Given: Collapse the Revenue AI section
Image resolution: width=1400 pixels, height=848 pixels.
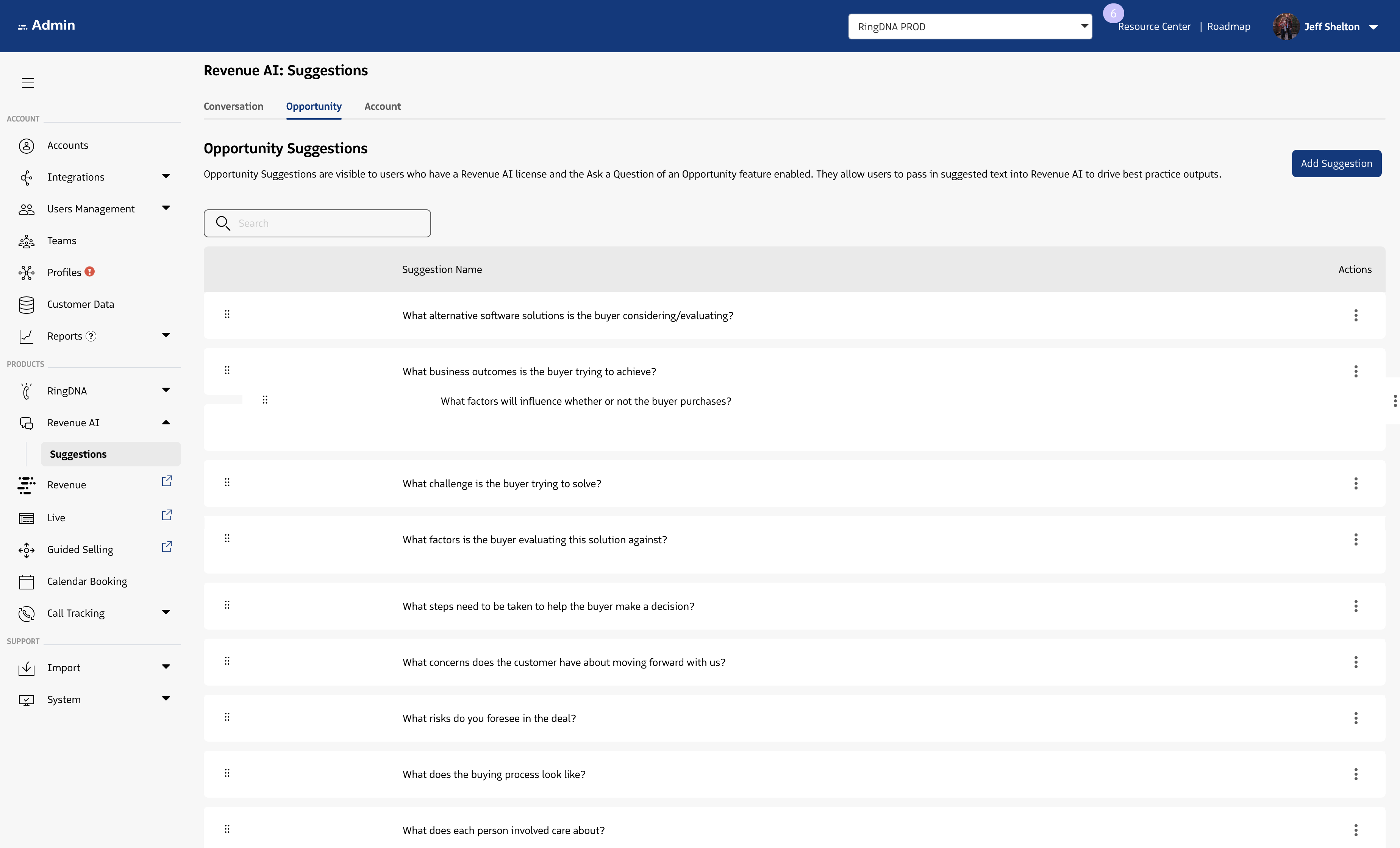Looking at the screenshot, I should click(166, 422).
